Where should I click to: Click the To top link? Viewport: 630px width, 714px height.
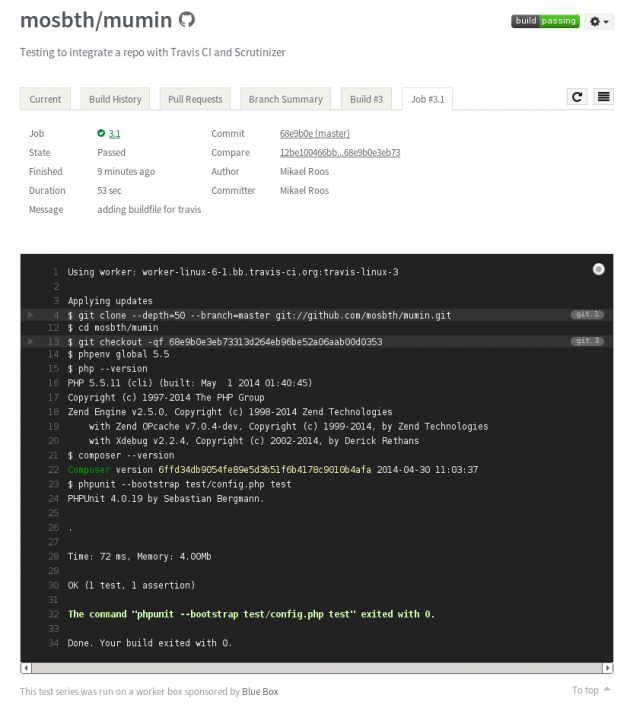pyautogui.click(x=591, y=690)
